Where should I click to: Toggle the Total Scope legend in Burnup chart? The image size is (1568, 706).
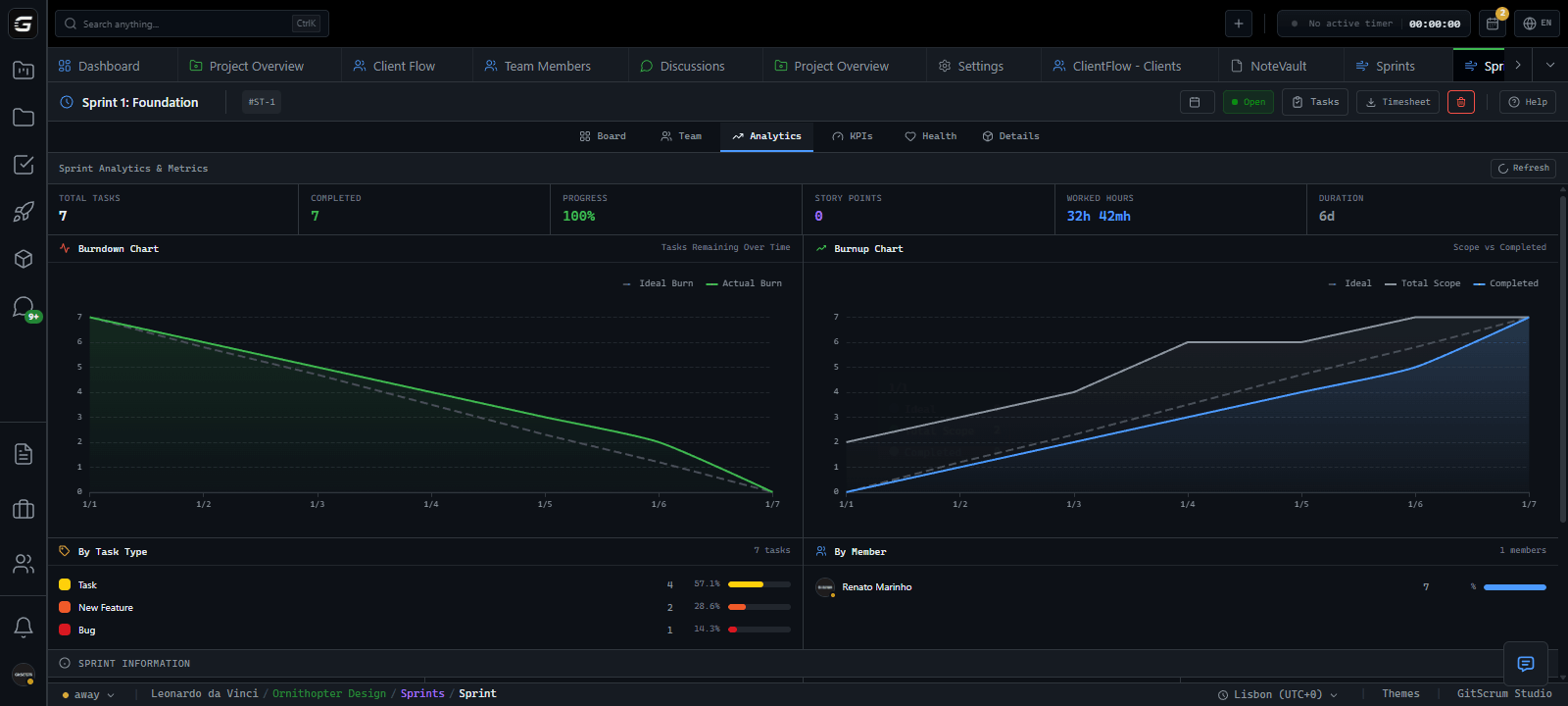click(x=1422, y=283)
